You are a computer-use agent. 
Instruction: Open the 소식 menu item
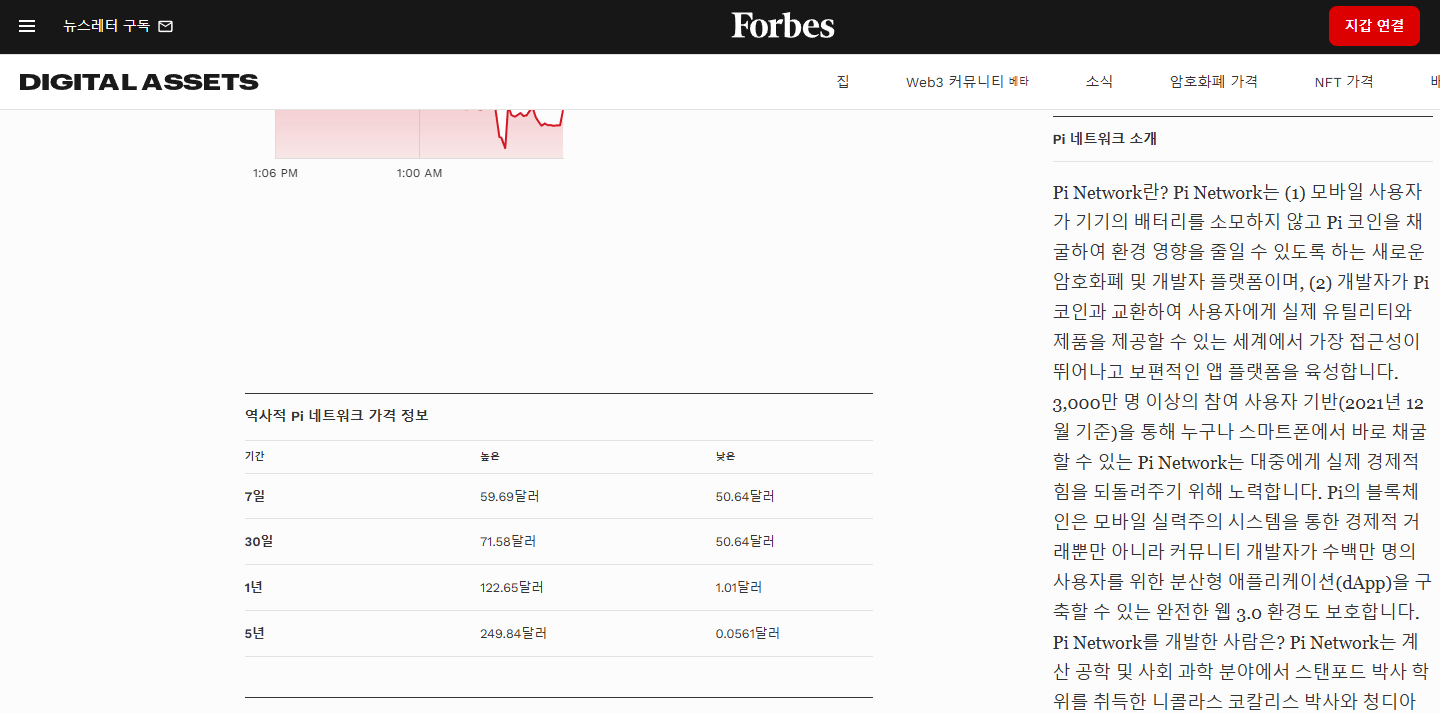pos(1099,82)
